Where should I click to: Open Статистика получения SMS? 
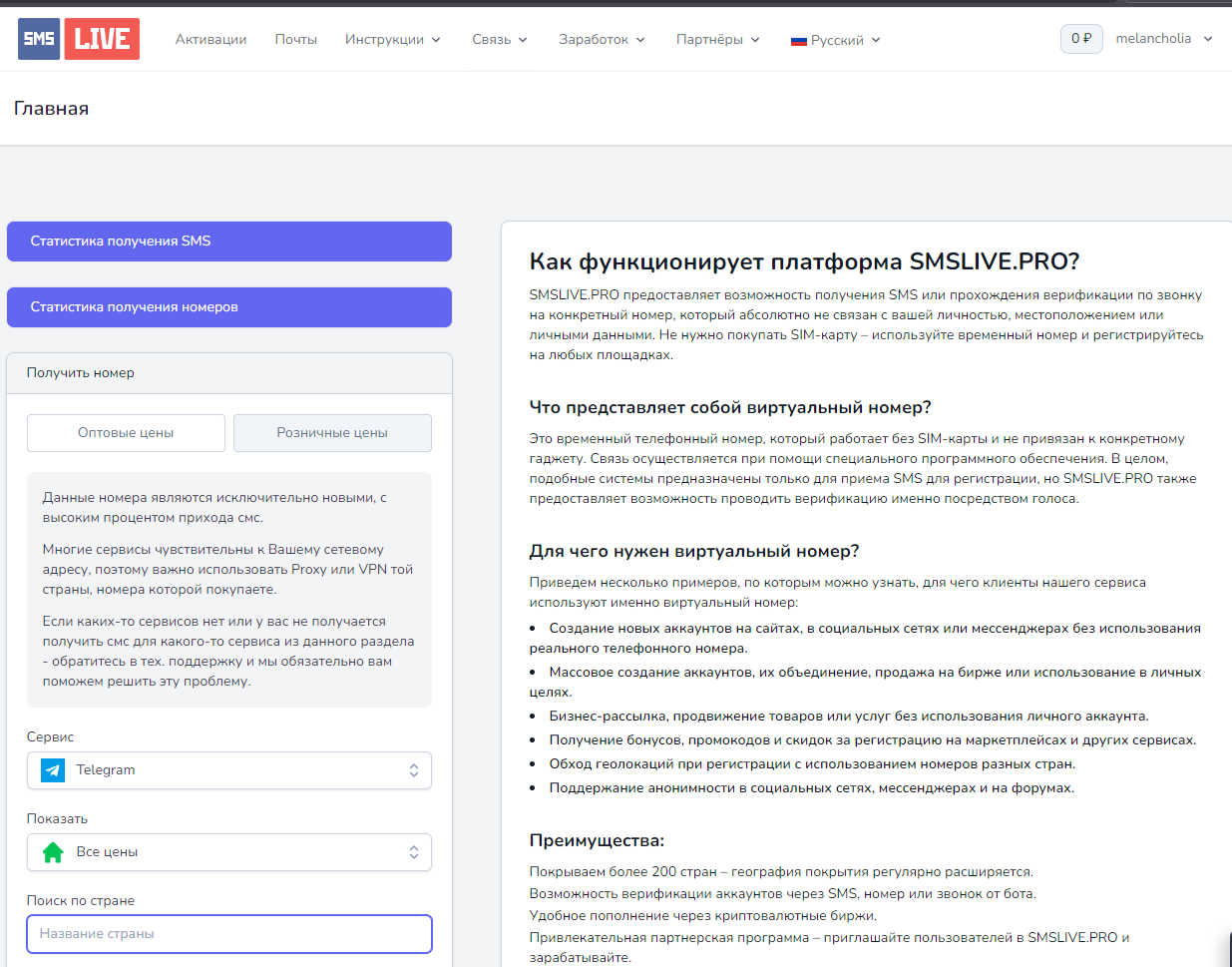coord(229,242)
